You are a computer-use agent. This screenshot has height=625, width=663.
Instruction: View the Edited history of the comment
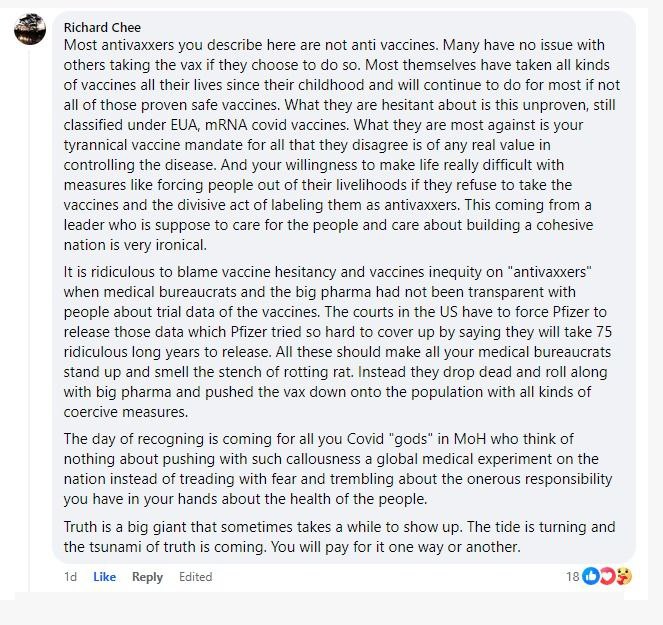point(195,577)
